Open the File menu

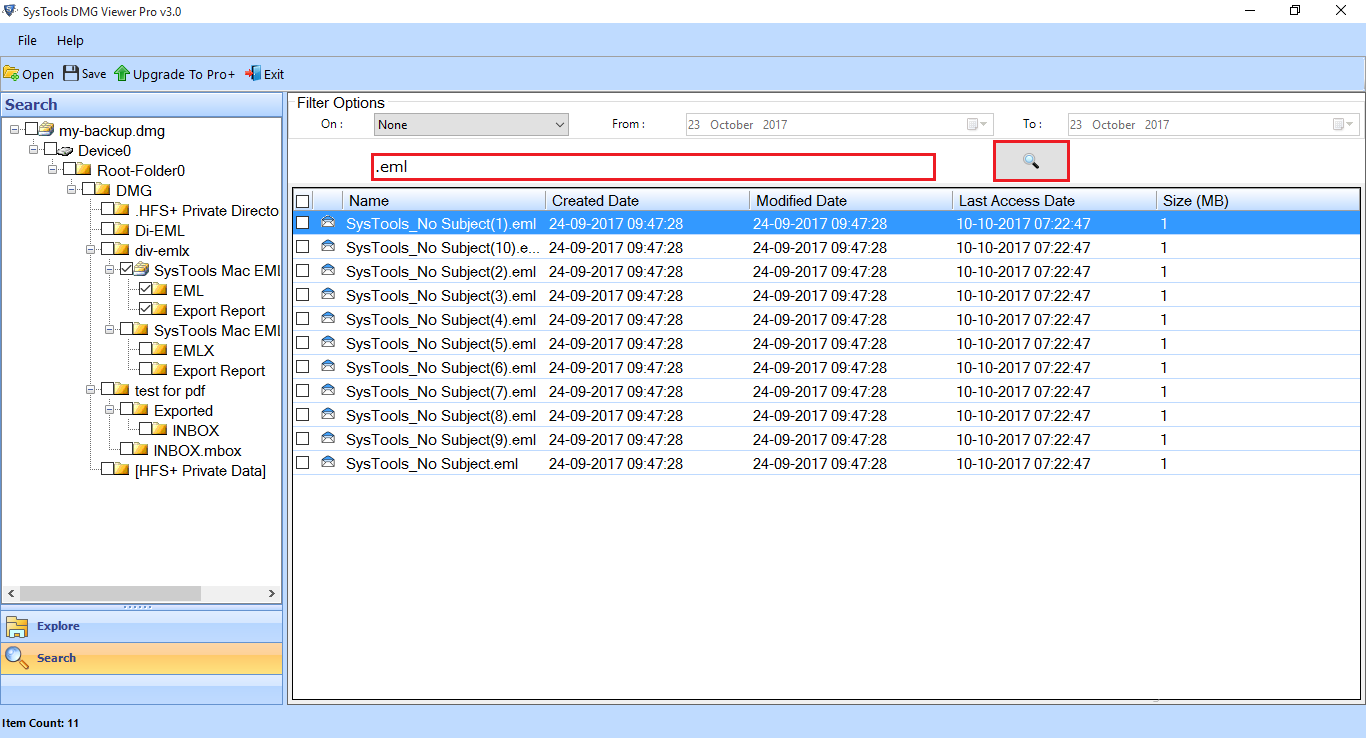click(27, 41)
